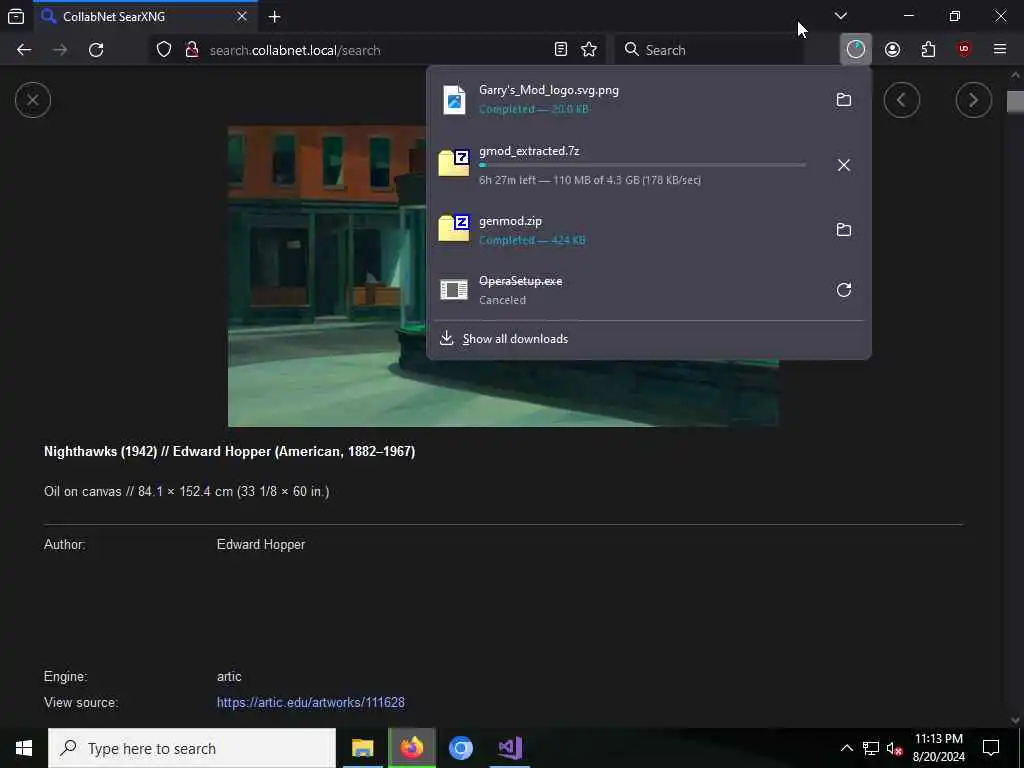This screenshot has width=1024, height=768.
Task: Click the taskbar Type here to search box
Action: coord(191,748)
